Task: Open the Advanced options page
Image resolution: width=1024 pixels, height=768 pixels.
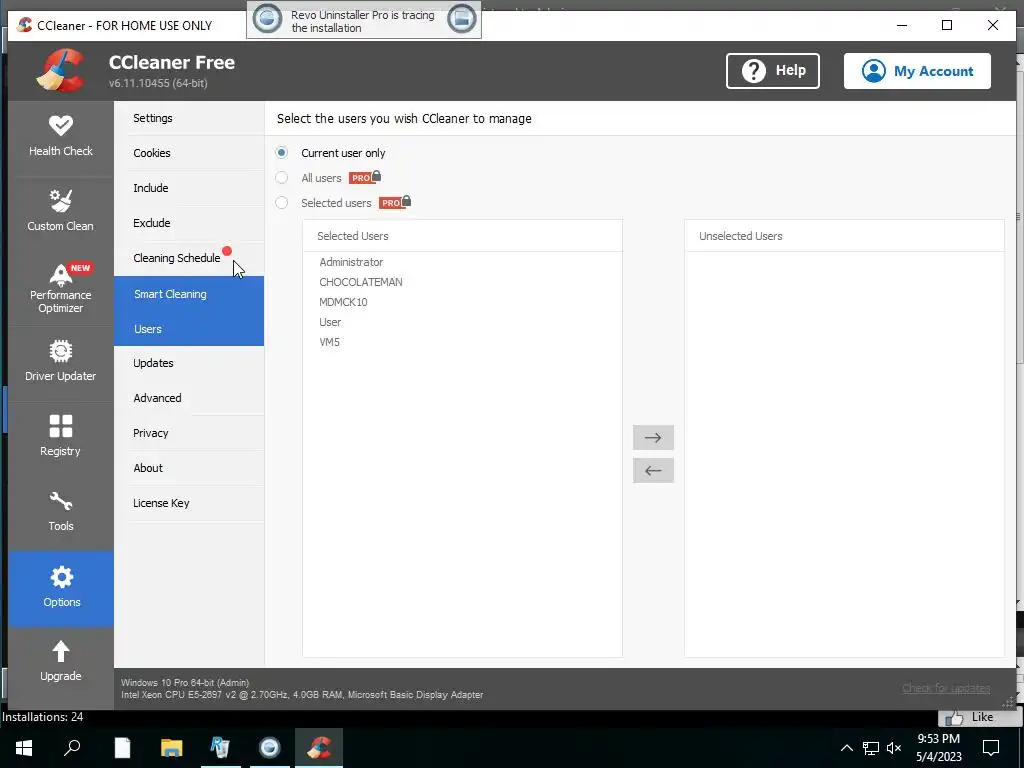Action: (189, 398)
